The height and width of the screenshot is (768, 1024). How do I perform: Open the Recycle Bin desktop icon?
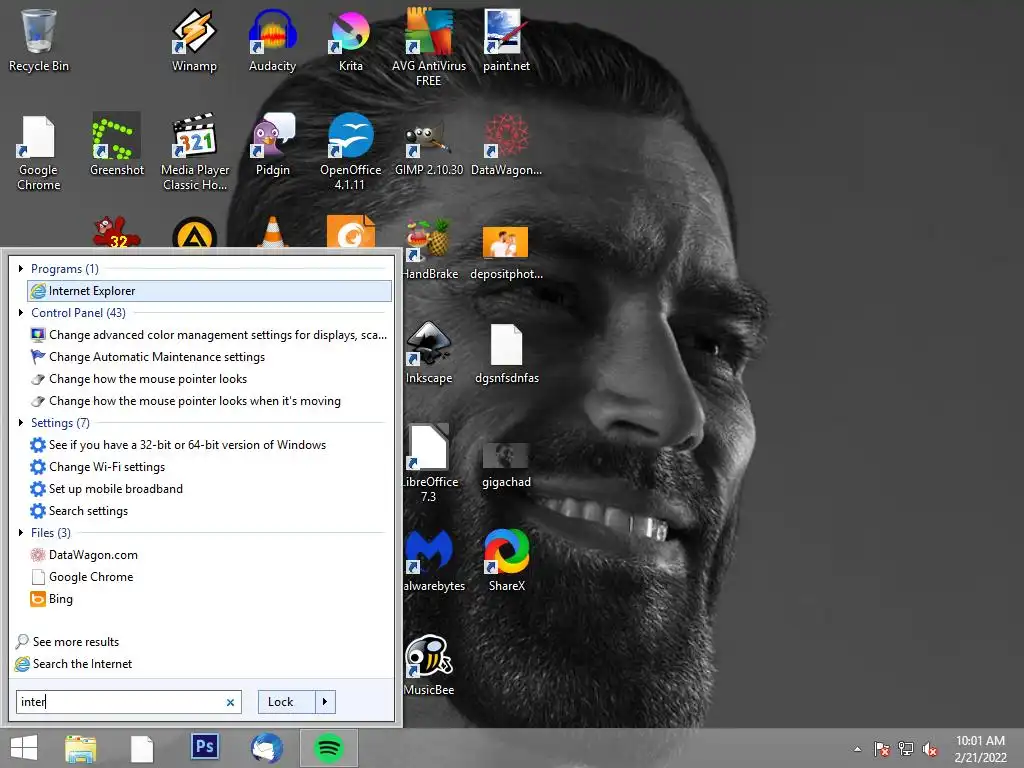coord(39,40)
